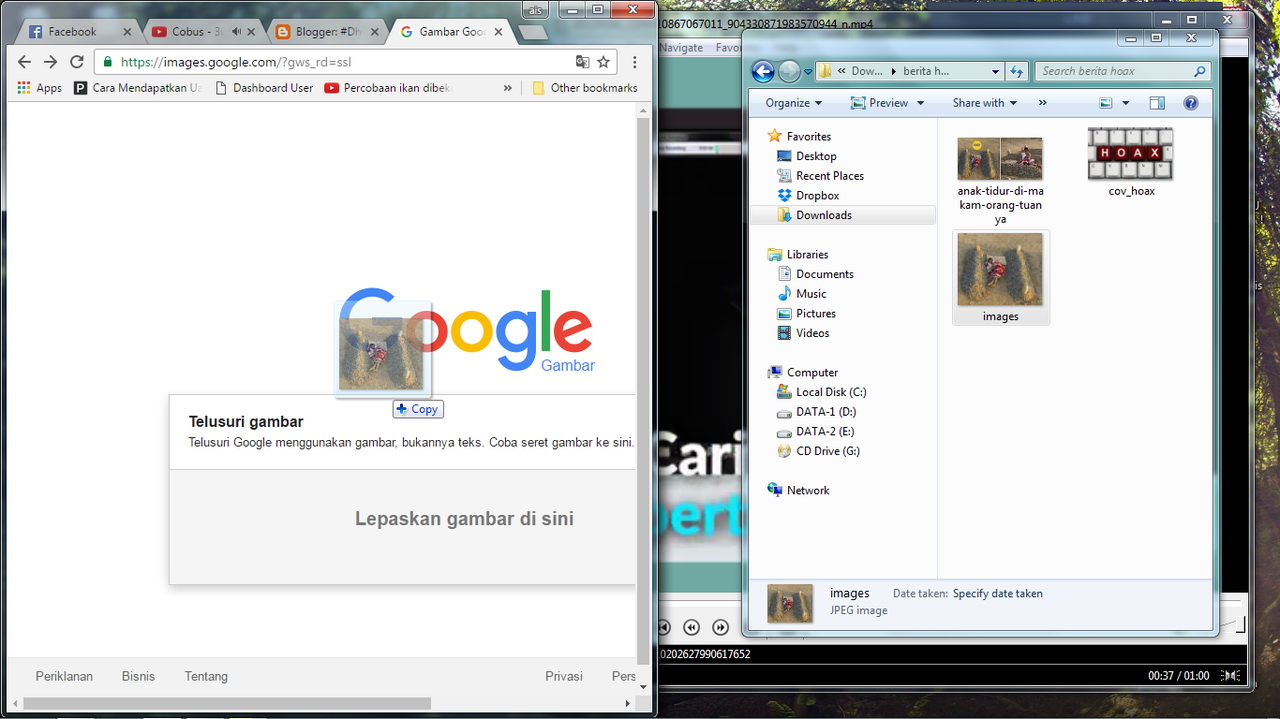Image resolution: width=1280 pixels, height=719 pixels.
Task: Open Preview dropdown arrow
Action: point(920,103)
